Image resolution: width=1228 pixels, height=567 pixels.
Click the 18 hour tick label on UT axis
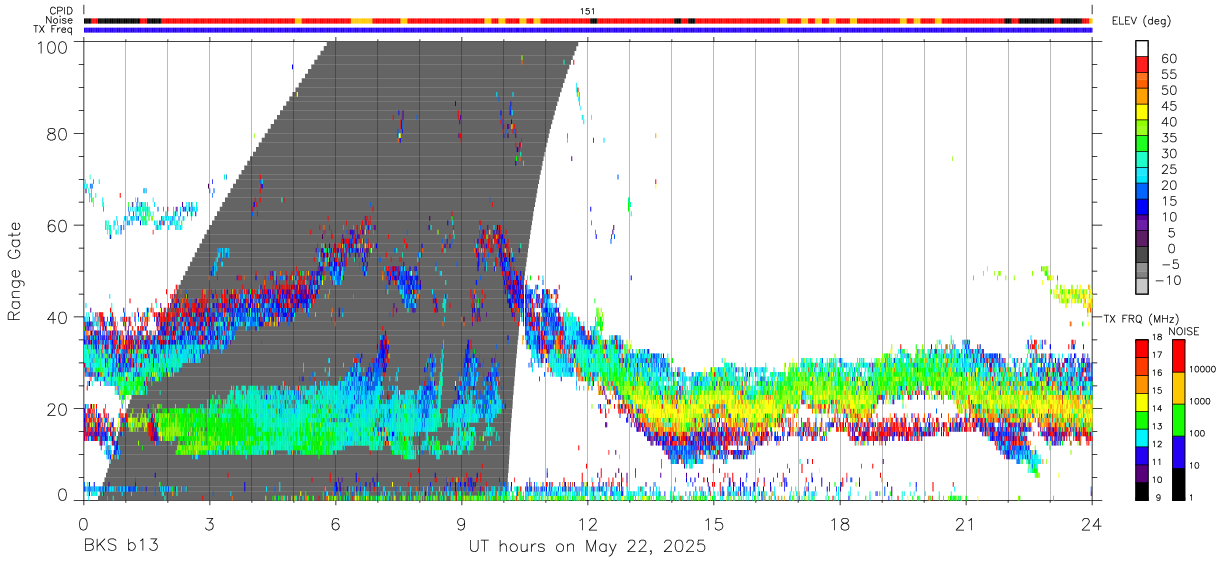click(x=839, y=524)
